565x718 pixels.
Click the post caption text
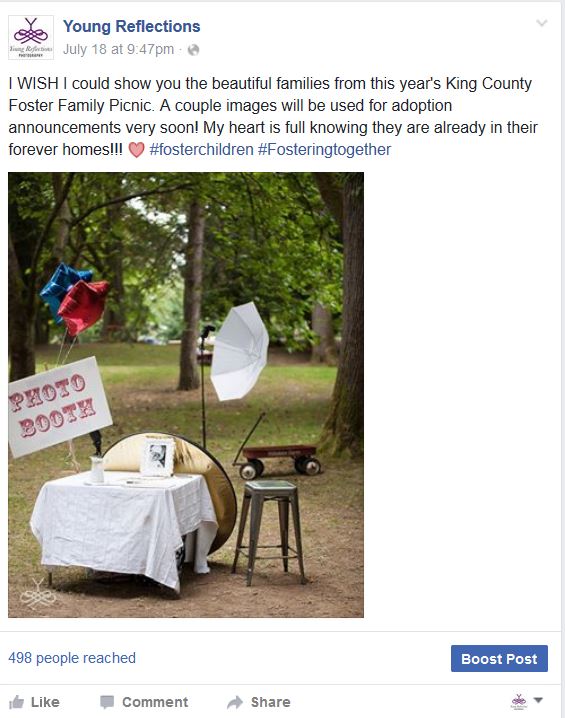pyautogui.click(x=273, y=116)
